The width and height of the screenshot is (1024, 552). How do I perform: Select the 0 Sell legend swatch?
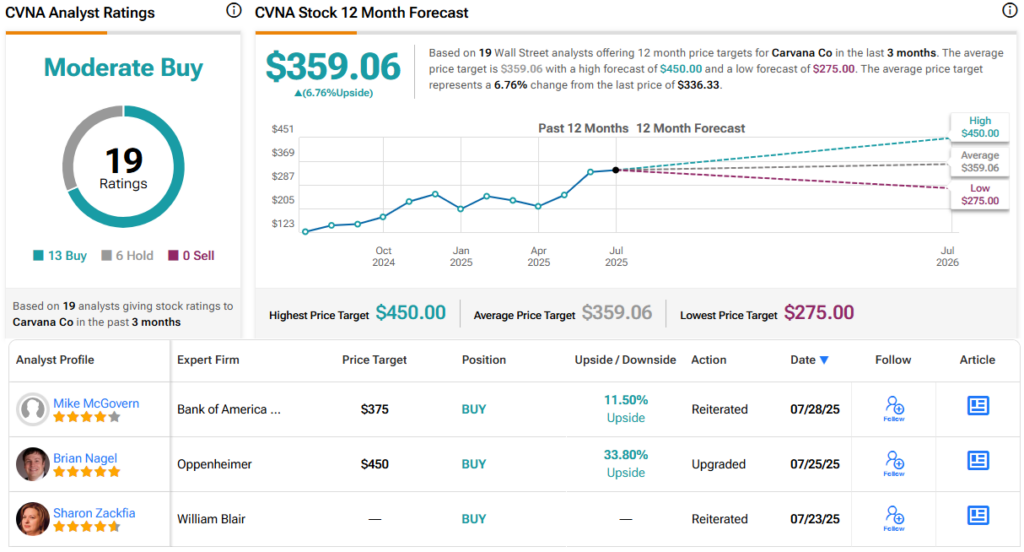click(x=173, y=255)
